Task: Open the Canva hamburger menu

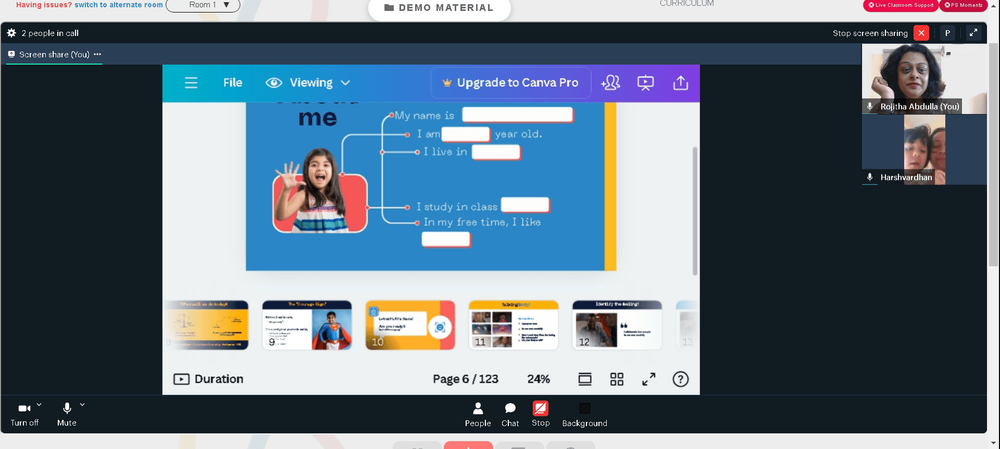Action: click(x=191, y=83)
